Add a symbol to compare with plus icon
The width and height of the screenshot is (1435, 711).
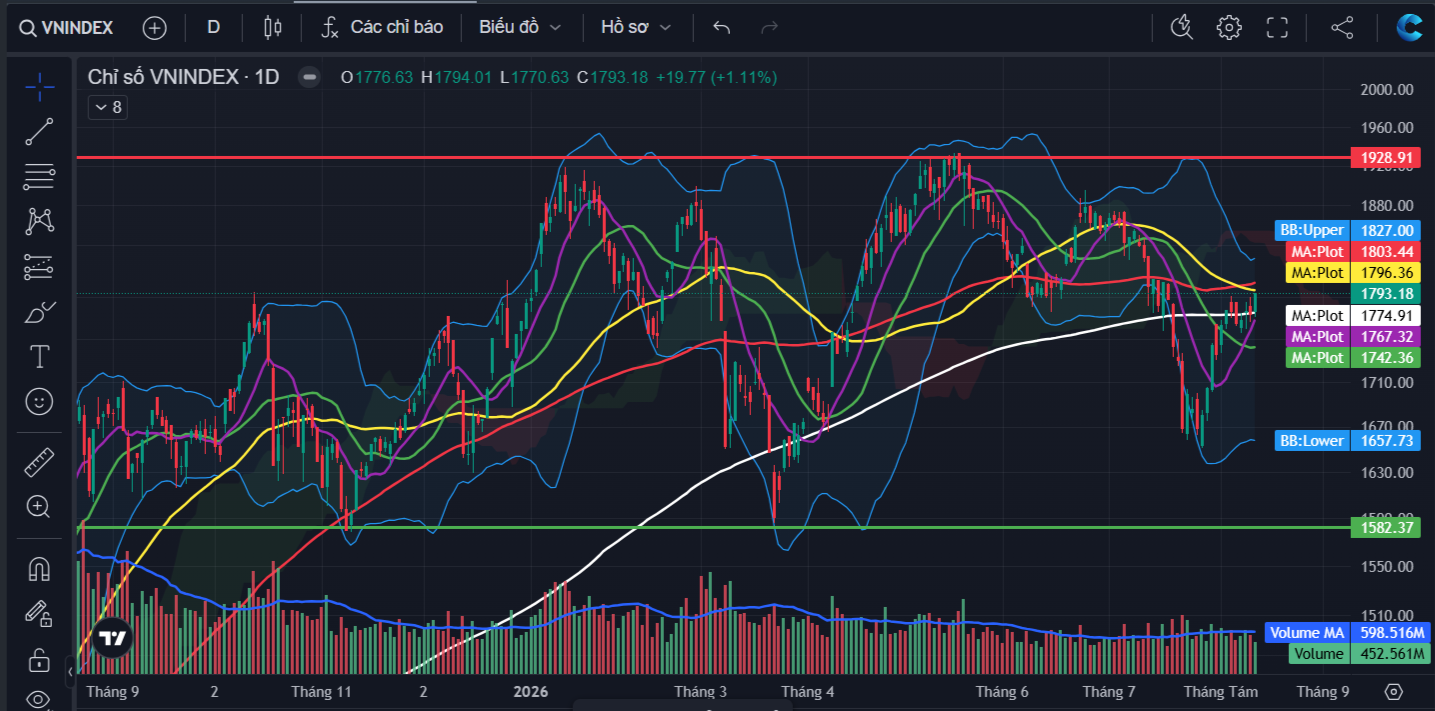pos(154,28)
